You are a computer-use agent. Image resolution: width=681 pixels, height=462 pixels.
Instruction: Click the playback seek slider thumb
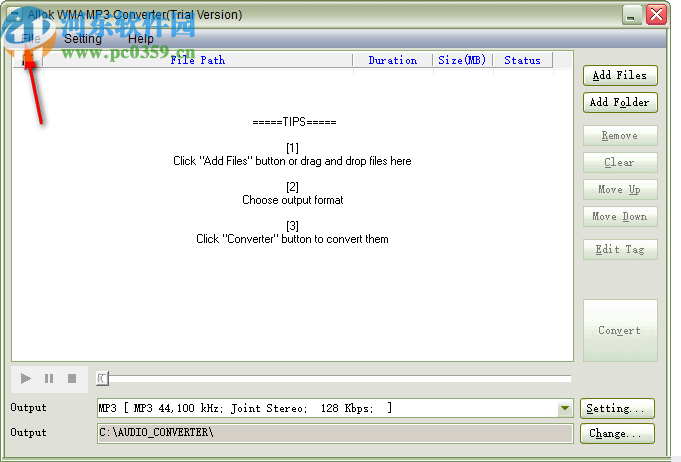coord(102,379)
